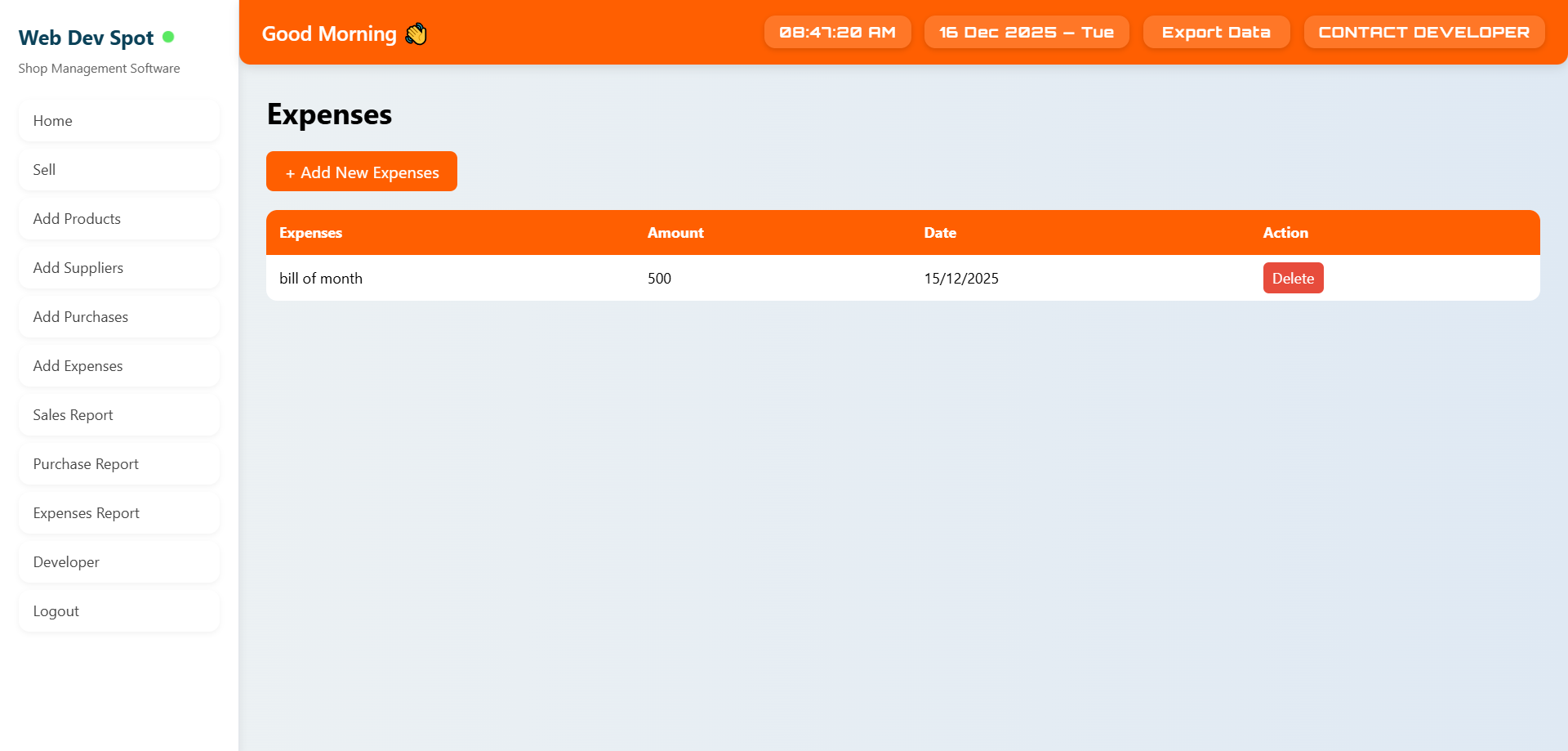The height and width of the screenshot is (751, 1568).
Task: Click the Contact Developer button
Action: coord(1423,33)
